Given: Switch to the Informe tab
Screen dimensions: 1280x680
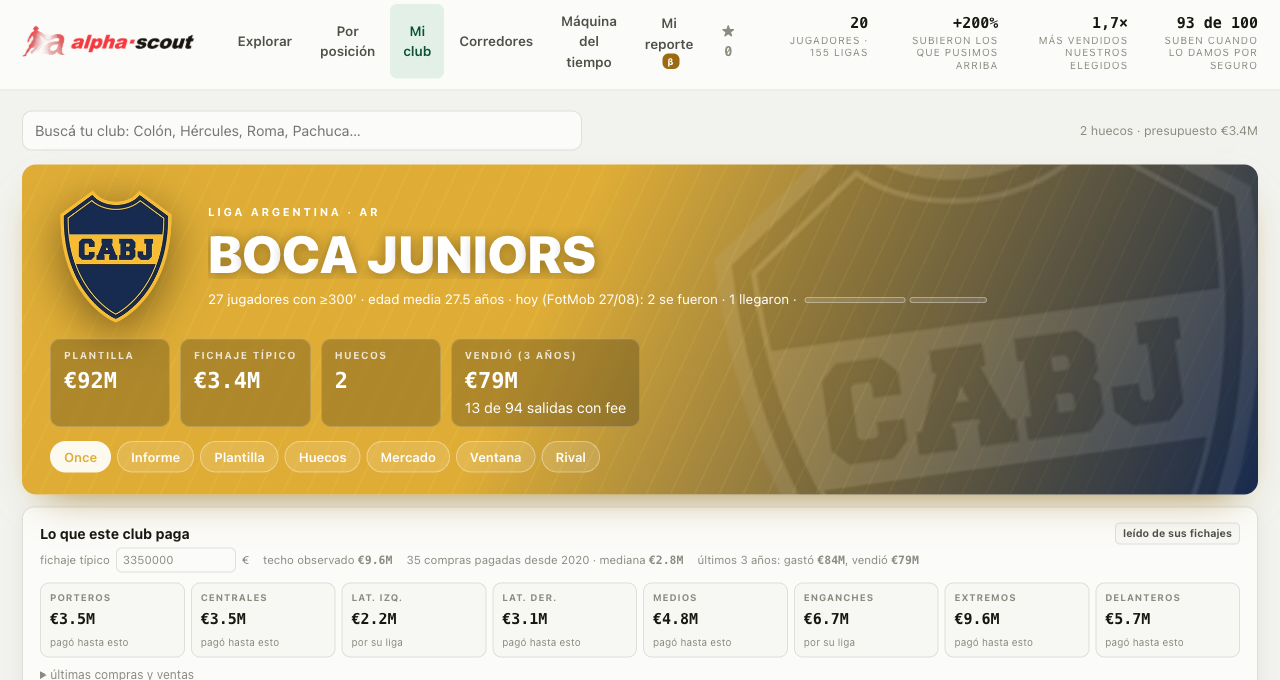Looking at the screenshot, I should click(x=155, y=457).
